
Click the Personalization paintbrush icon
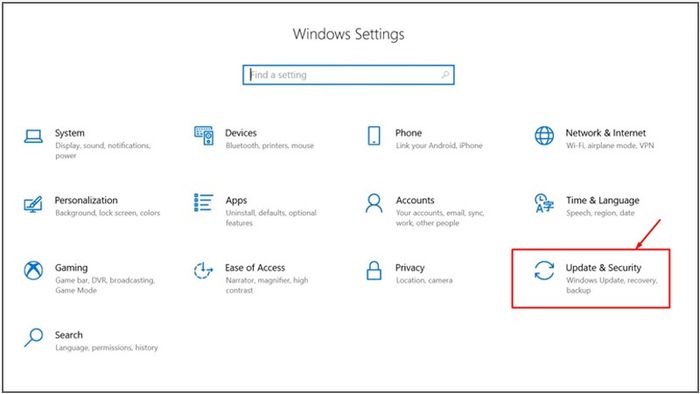(33, 204)
